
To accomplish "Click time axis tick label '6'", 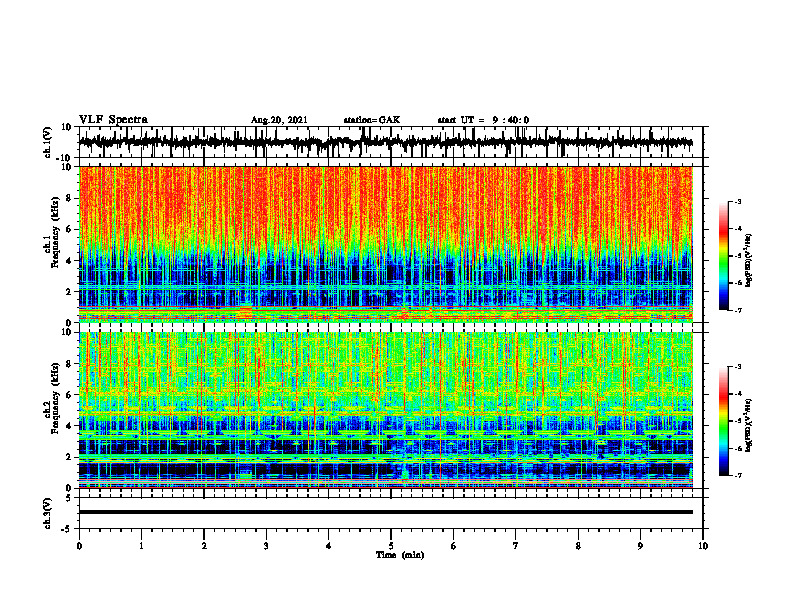I will coord(454,546).
